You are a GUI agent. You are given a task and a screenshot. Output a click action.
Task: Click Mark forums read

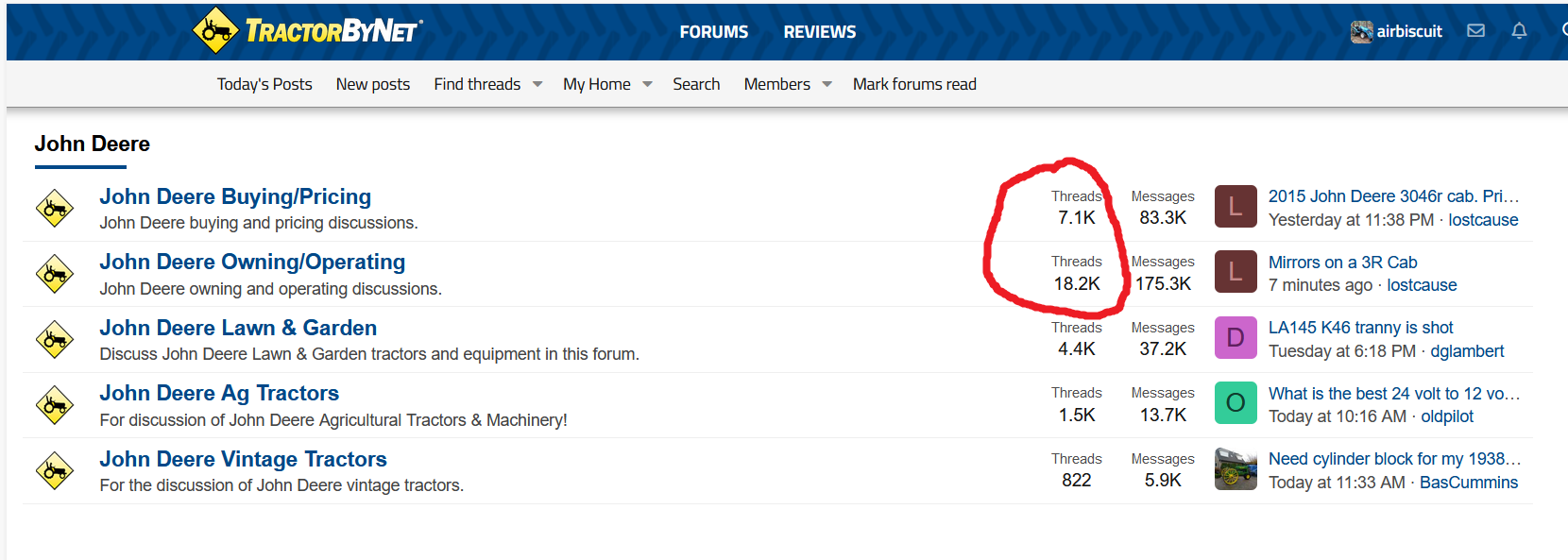coord(913,84)
